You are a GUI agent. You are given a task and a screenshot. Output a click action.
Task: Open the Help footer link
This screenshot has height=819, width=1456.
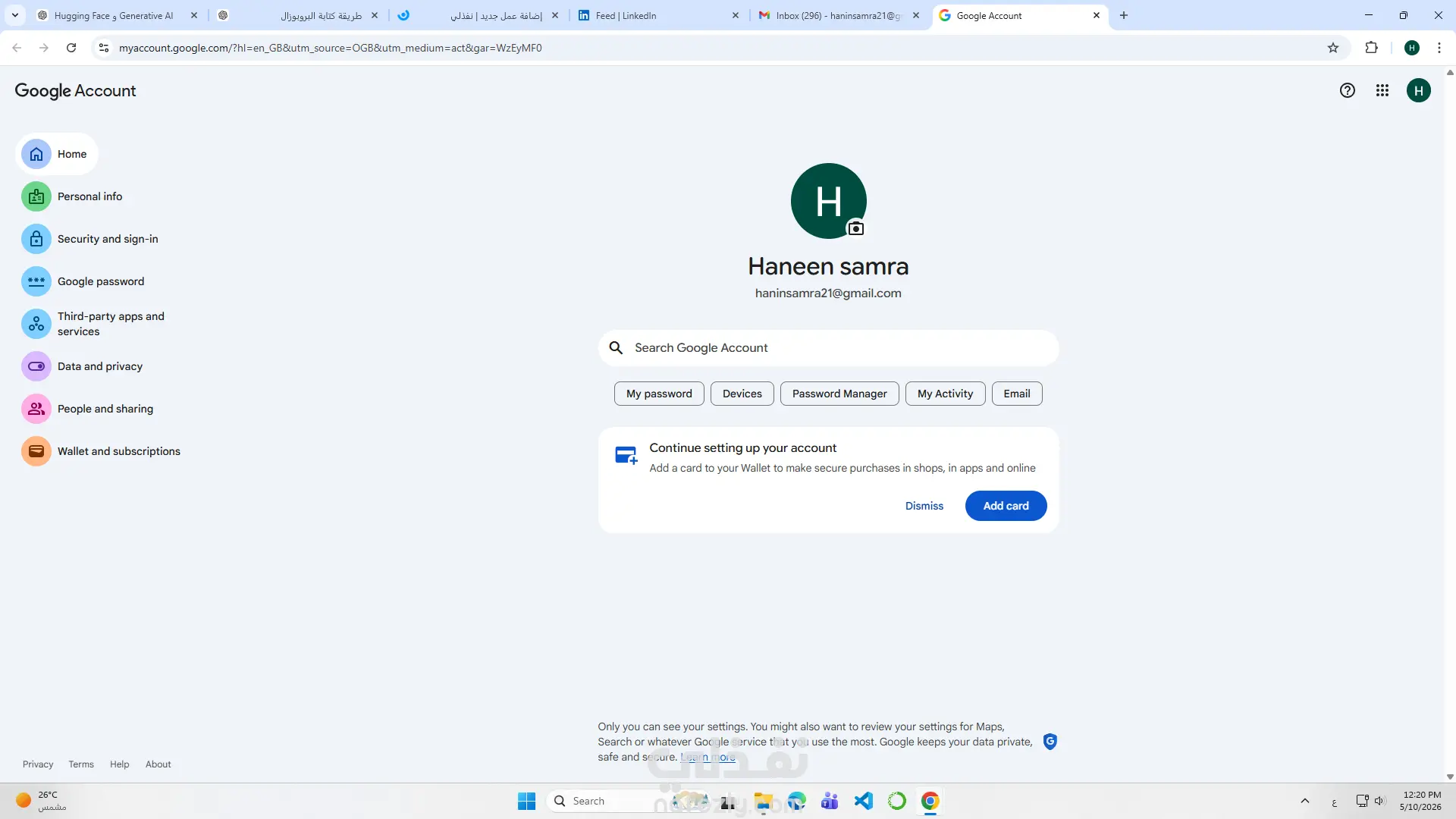click(x=120, y=764)
